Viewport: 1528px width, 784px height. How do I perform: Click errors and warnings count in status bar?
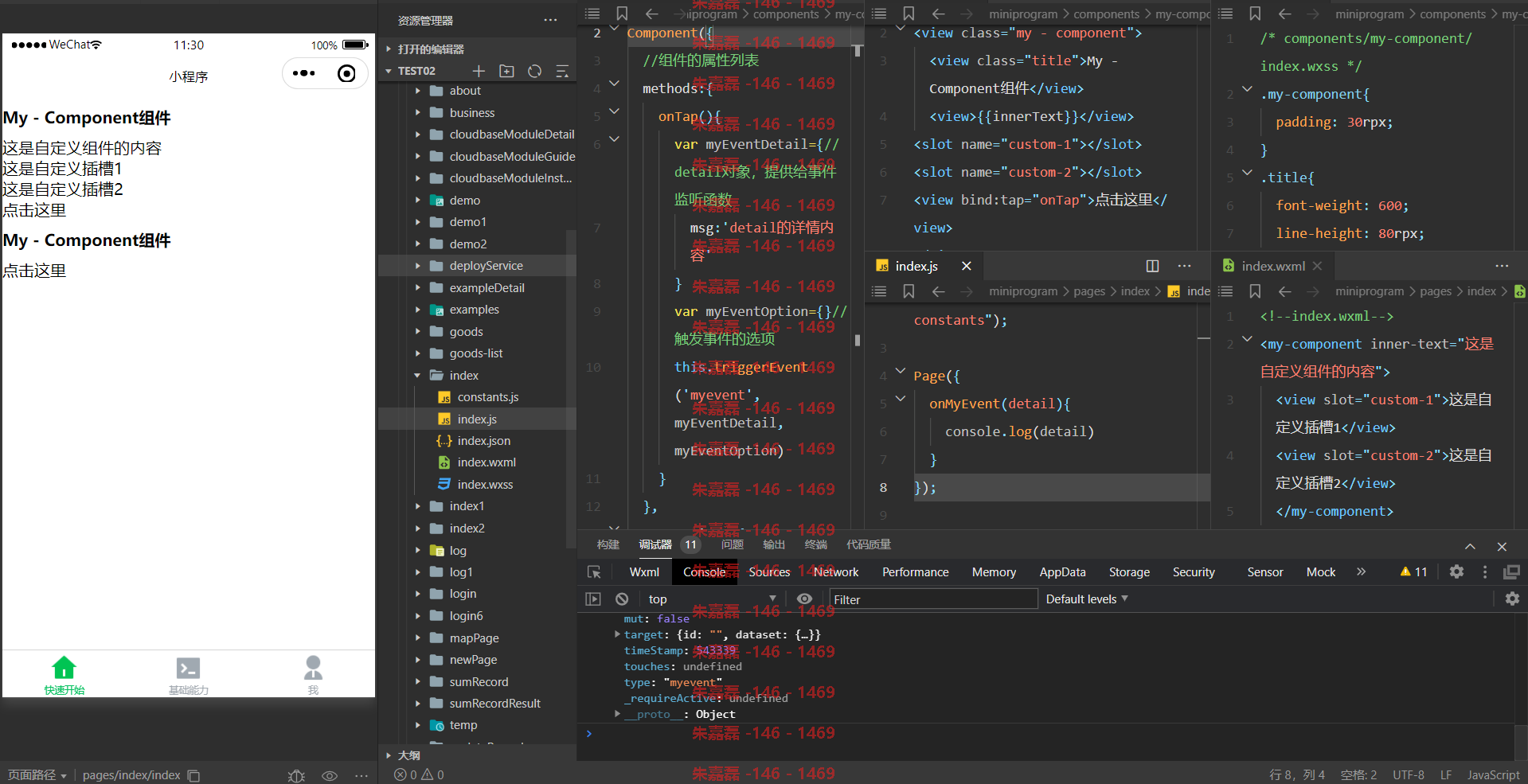419,774
